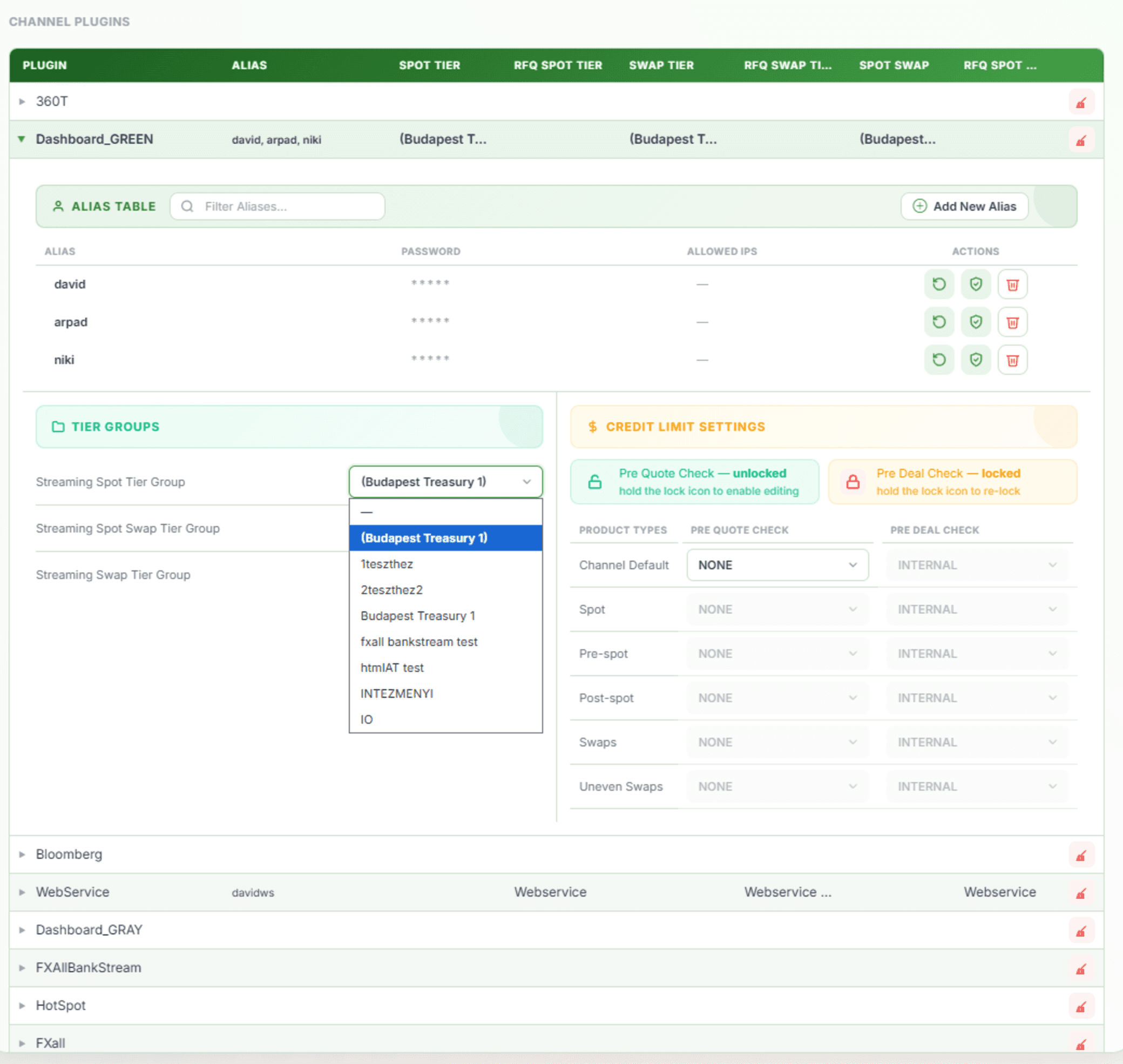
Task: Click the Add New Alias button
Action: [x=964, y=206]
